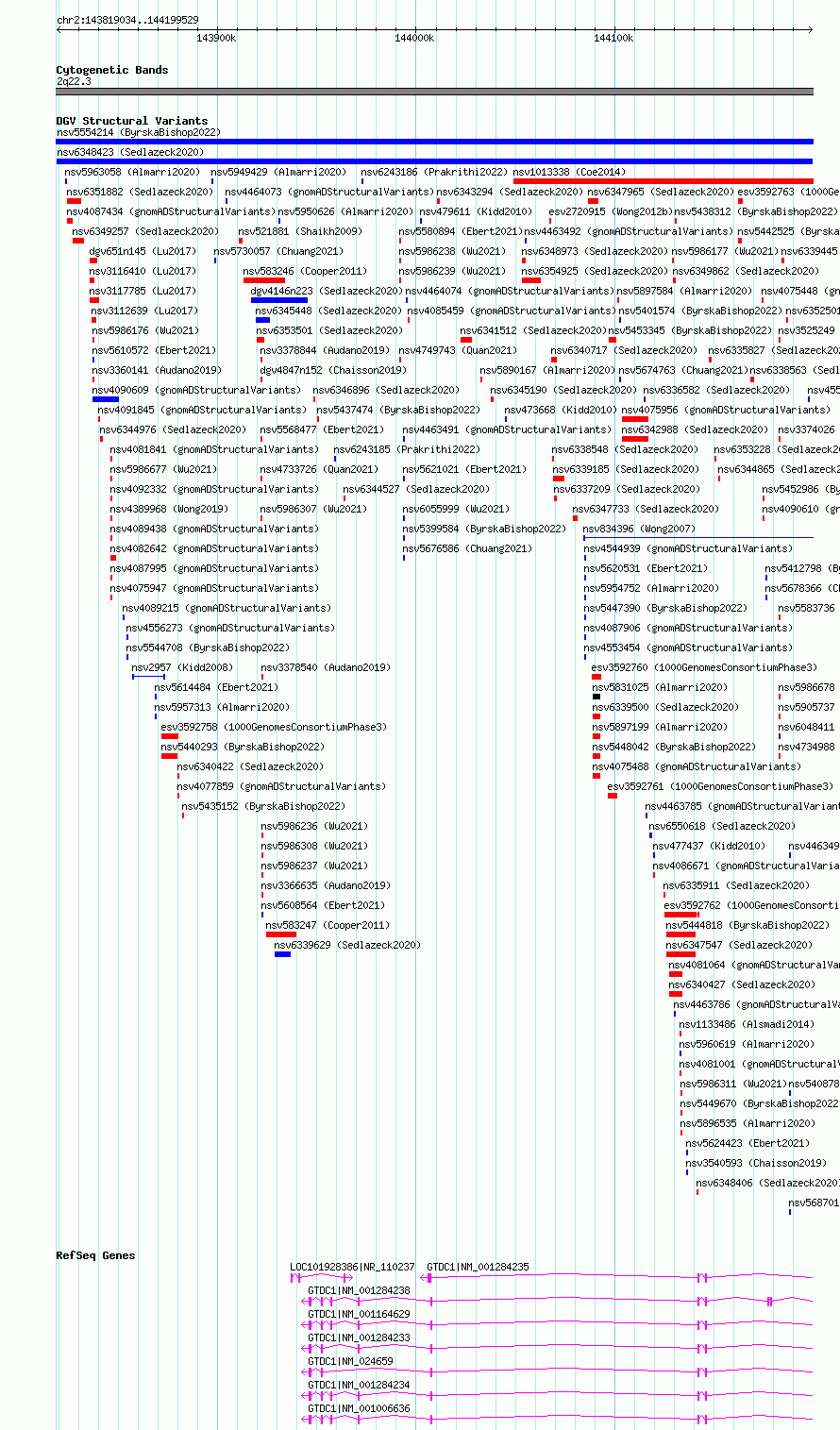
Task: Select nsv6339629 (Sedlazeck2020) label
Action: pos(347,945)
